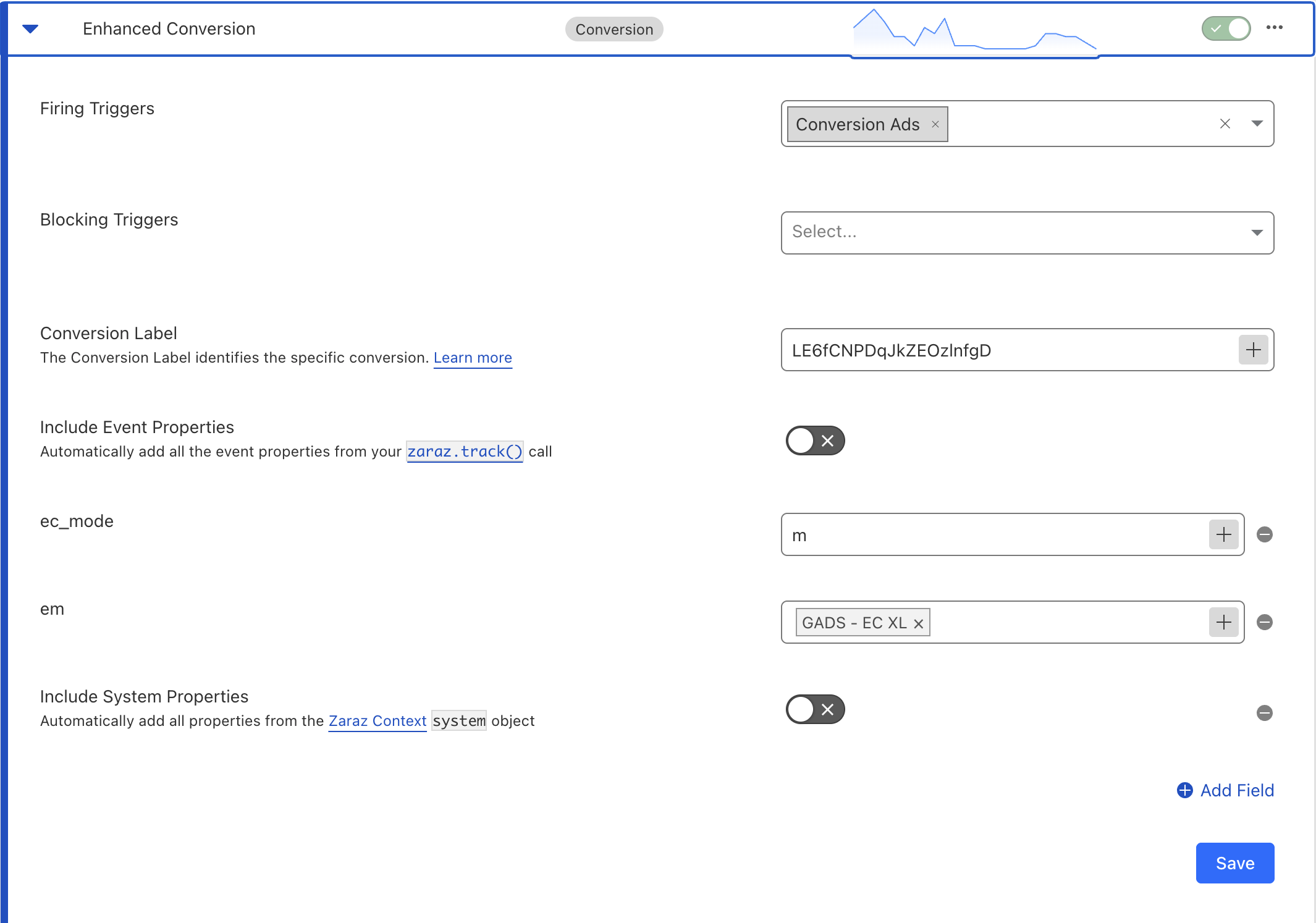1316x923 pixels.
Task: Click plus icon in em field
Action: (1223, 623)
